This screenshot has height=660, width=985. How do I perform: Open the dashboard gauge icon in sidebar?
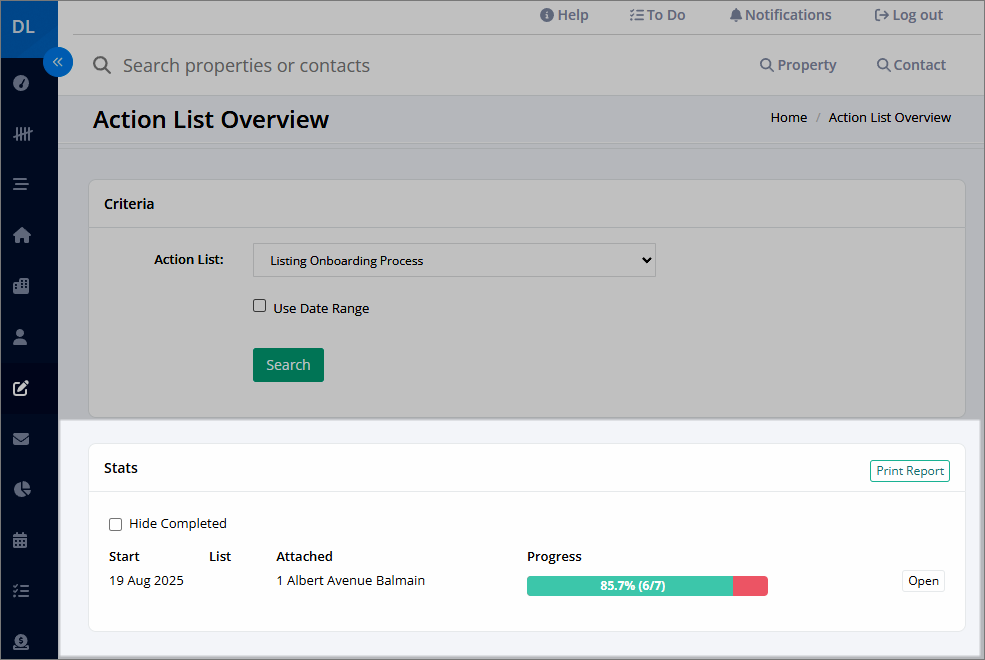[x=21, y=83]
